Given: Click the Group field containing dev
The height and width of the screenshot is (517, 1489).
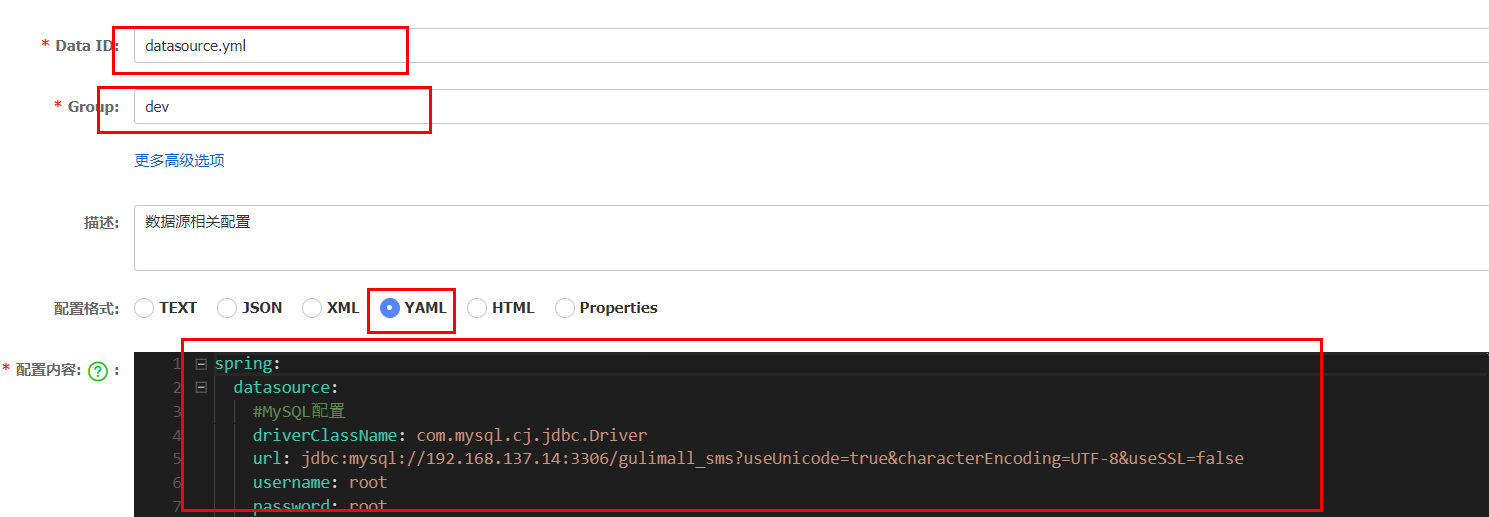Looking at the screenshot, I should click(x=811, y=106).
